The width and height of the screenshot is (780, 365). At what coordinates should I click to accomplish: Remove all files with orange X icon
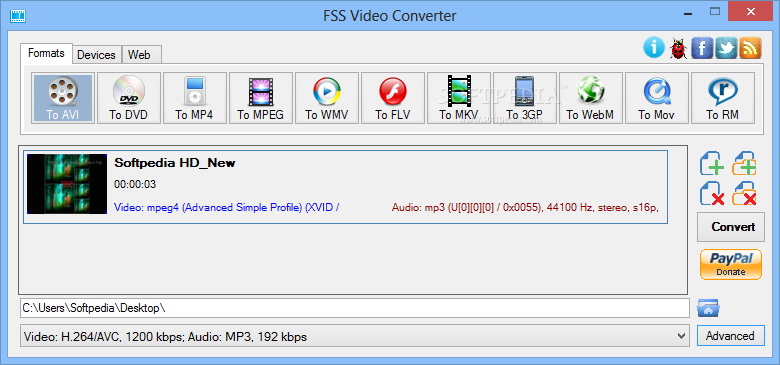tap(744, 193)
